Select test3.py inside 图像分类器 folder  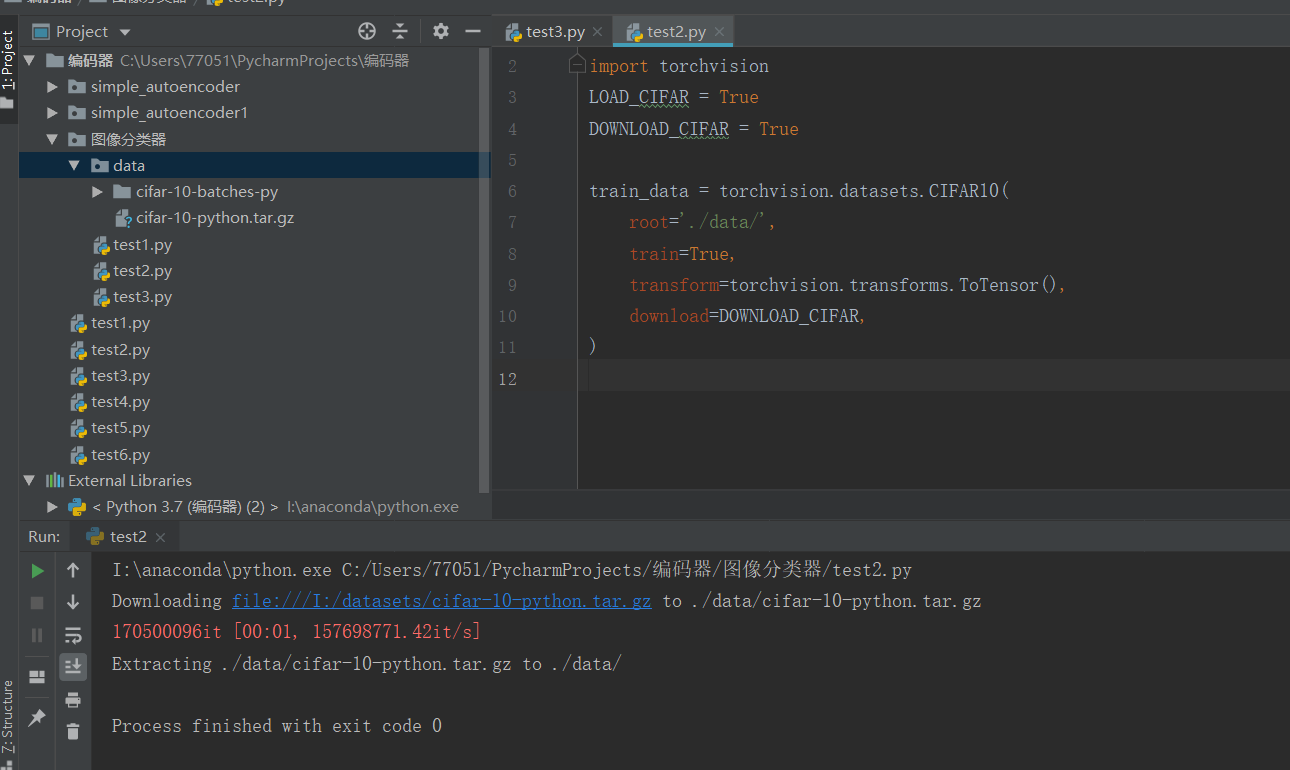142,297
